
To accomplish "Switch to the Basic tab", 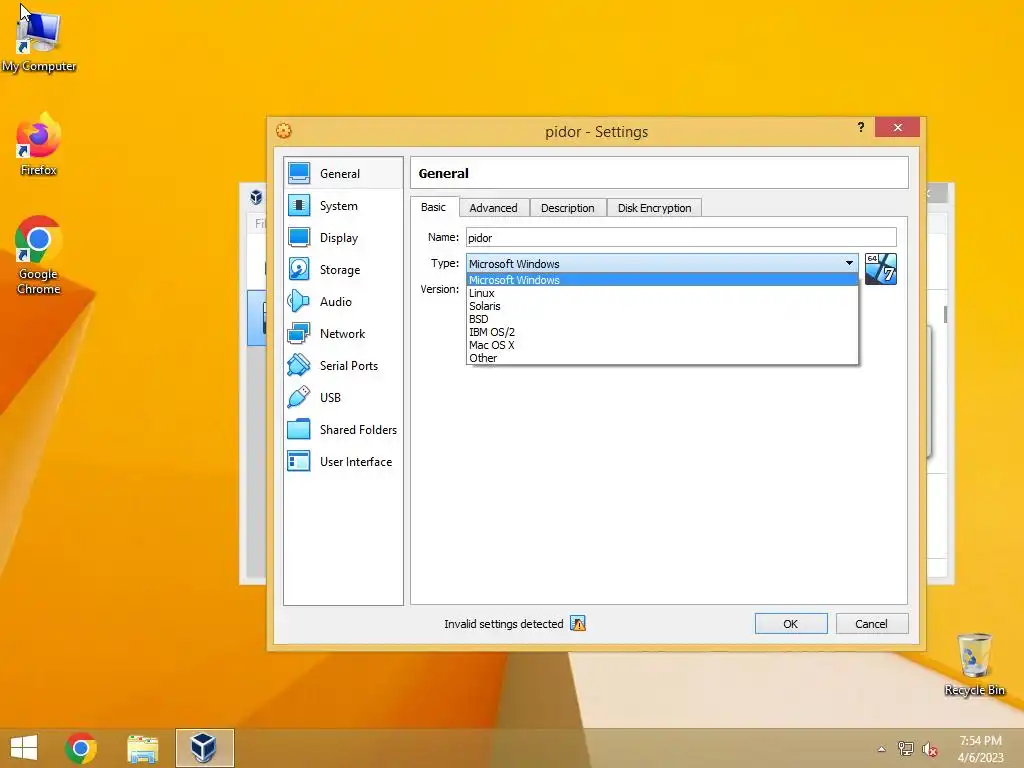I will [x=434, y=207].
